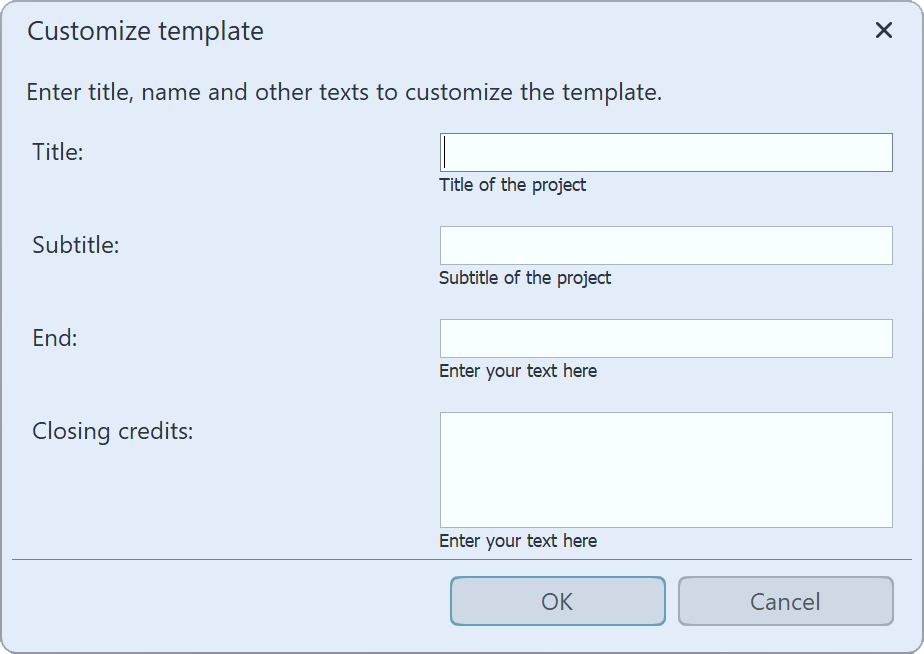Click inside the Subtitle input field
This screenshot has width=924, height=654.
click(x=665, y=245)
